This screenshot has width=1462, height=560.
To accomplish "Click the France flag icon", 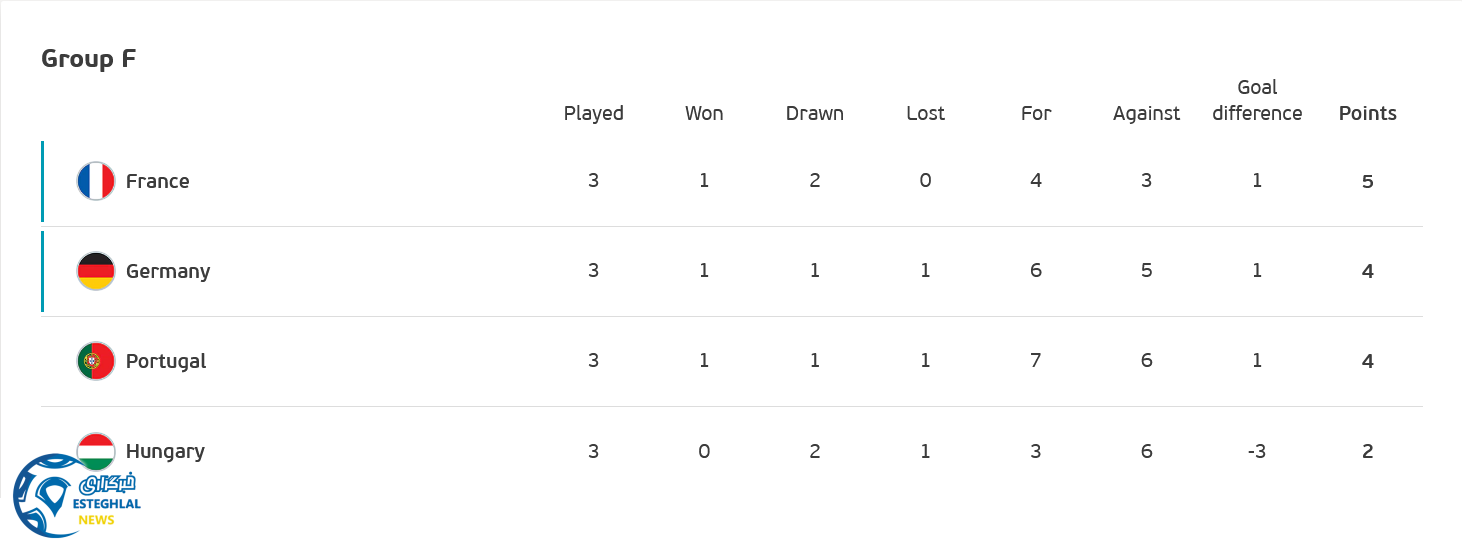I will coord(96,181).
